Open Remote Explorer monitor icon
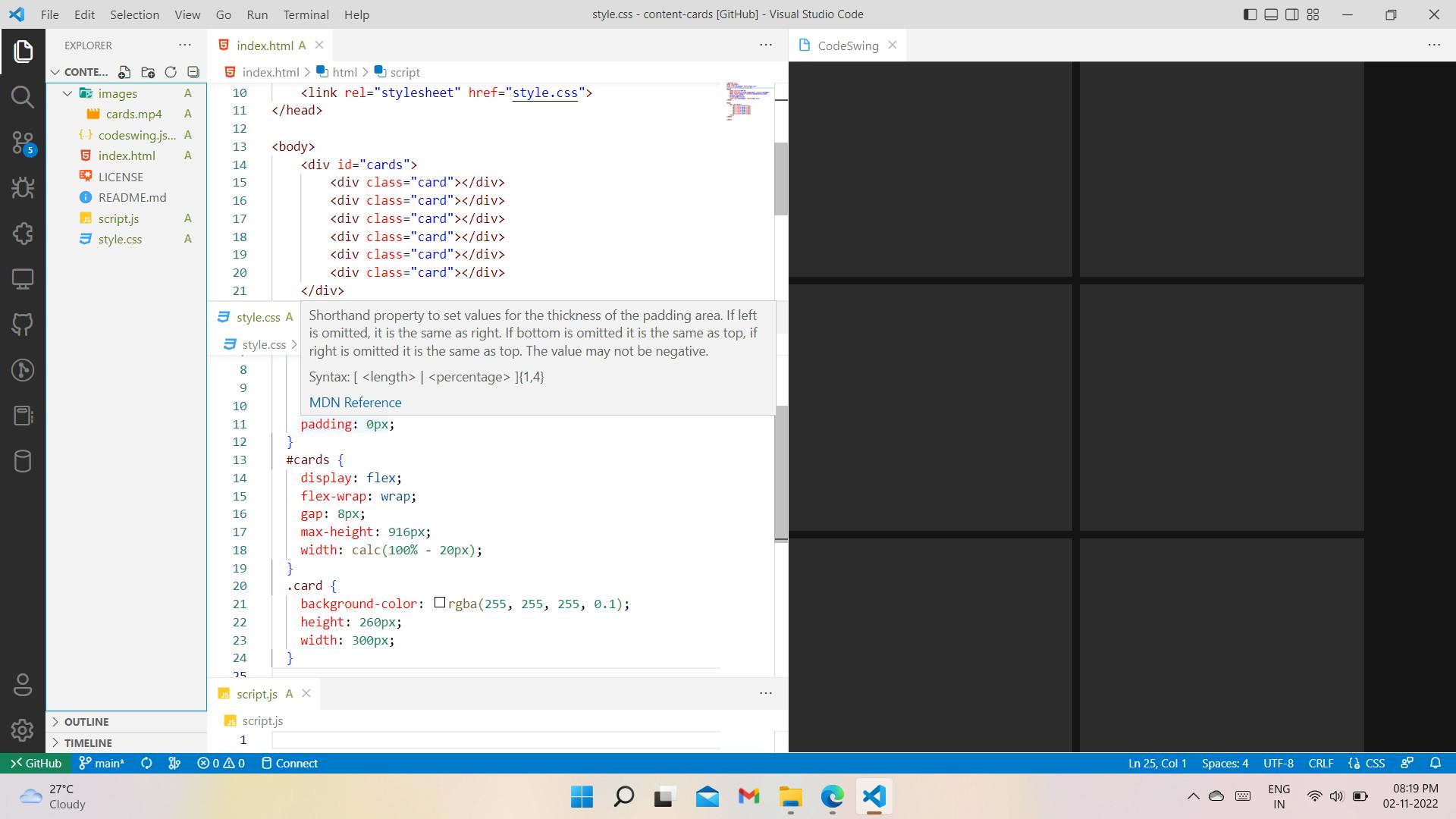This screenshot has height=819, width=1456. [23, 279]
